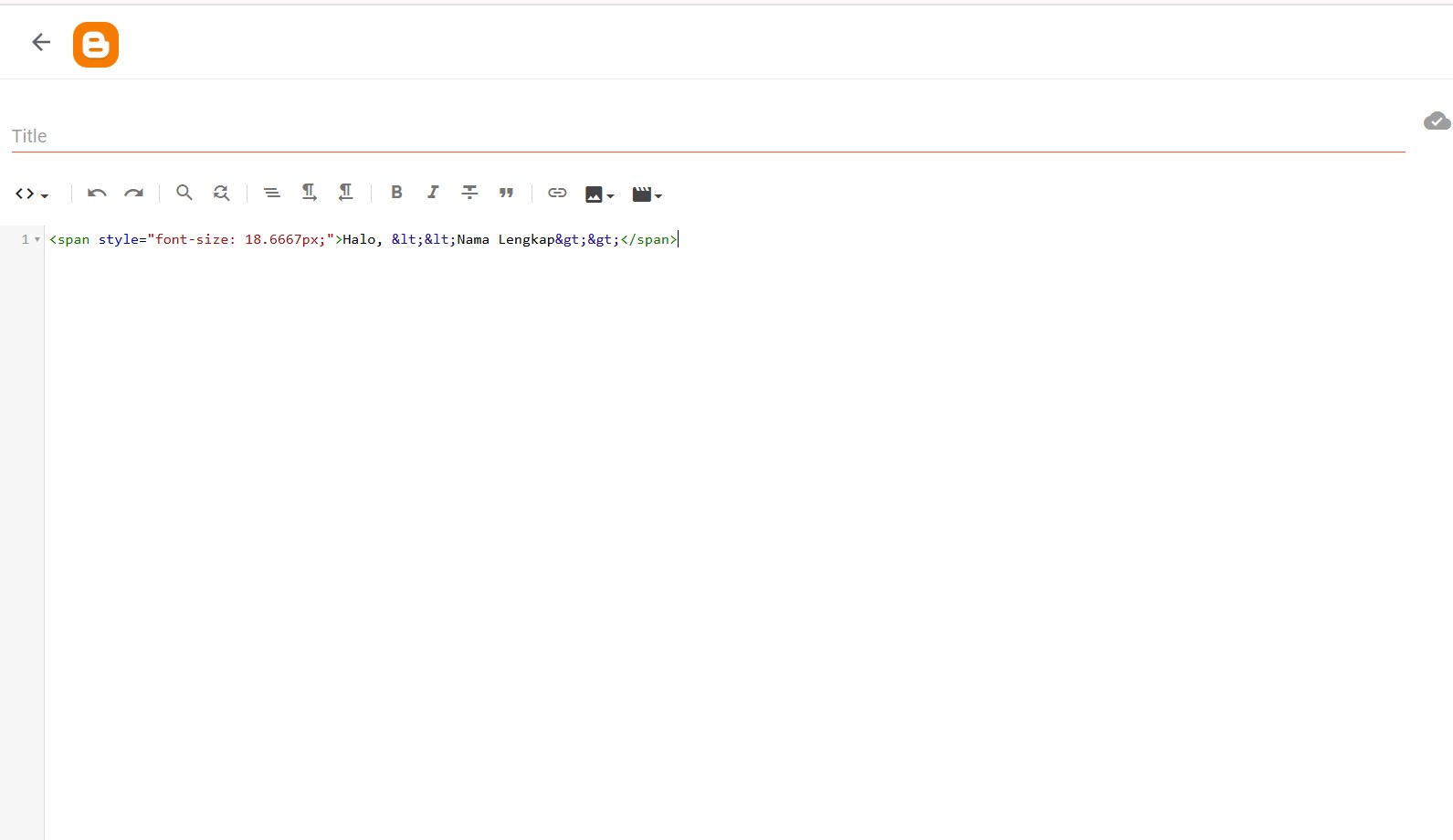Viewport: 1453px width, 840px height.
Task: Open find and replace tool
Action: (221, 193)
